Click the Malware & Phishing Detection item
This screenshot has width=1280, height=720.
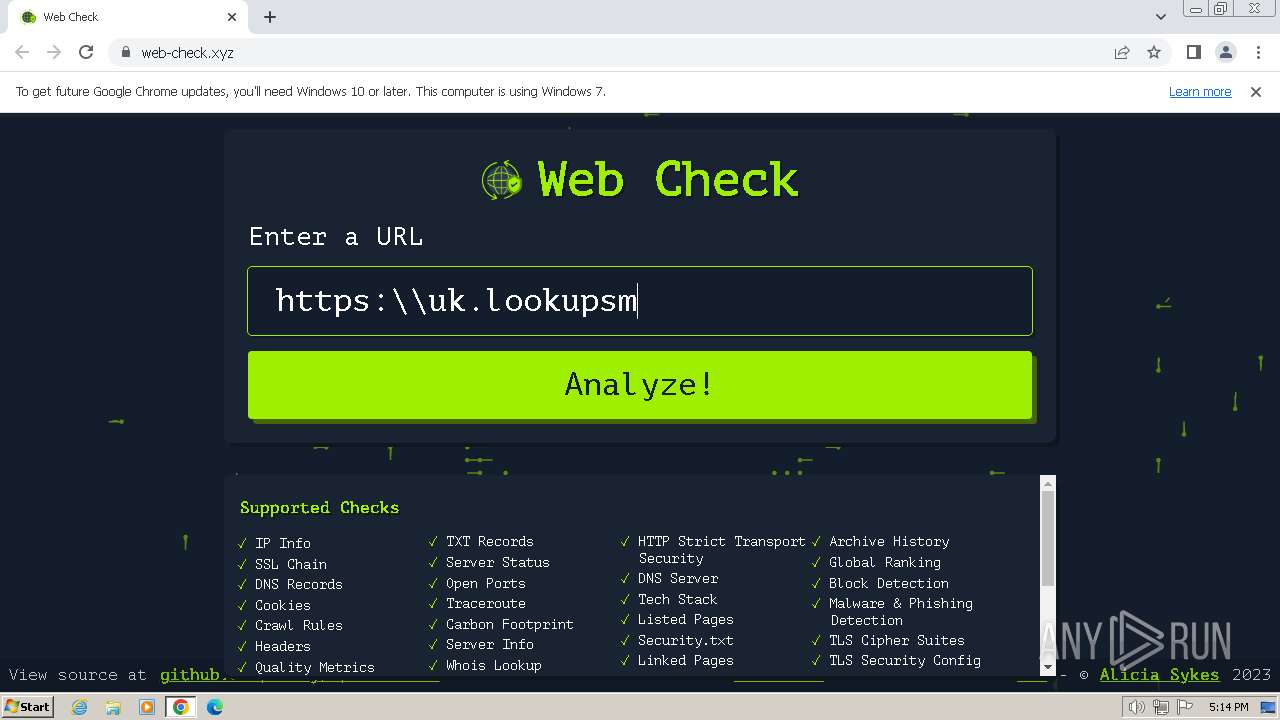coord(900,611)
